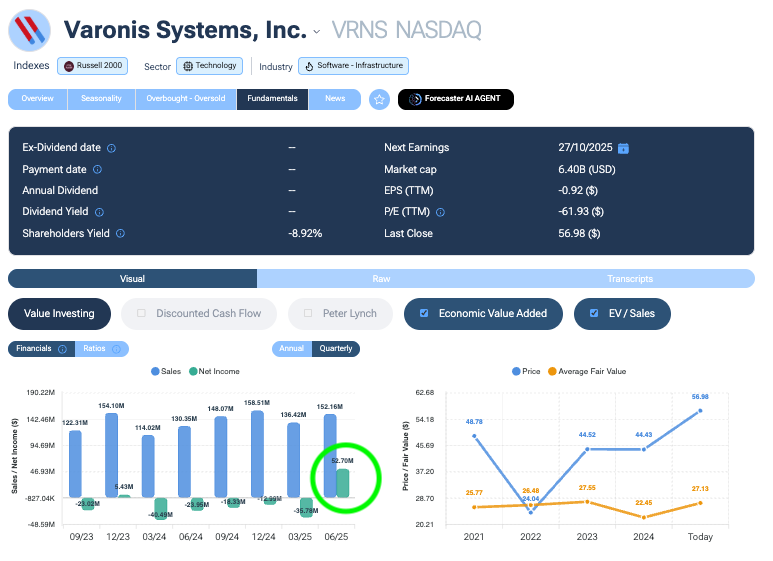Image resolution: width=773 pixels, height=561 pixels.
Task: Uncheck the Economic Value Added checkbox
Action: 424,313
